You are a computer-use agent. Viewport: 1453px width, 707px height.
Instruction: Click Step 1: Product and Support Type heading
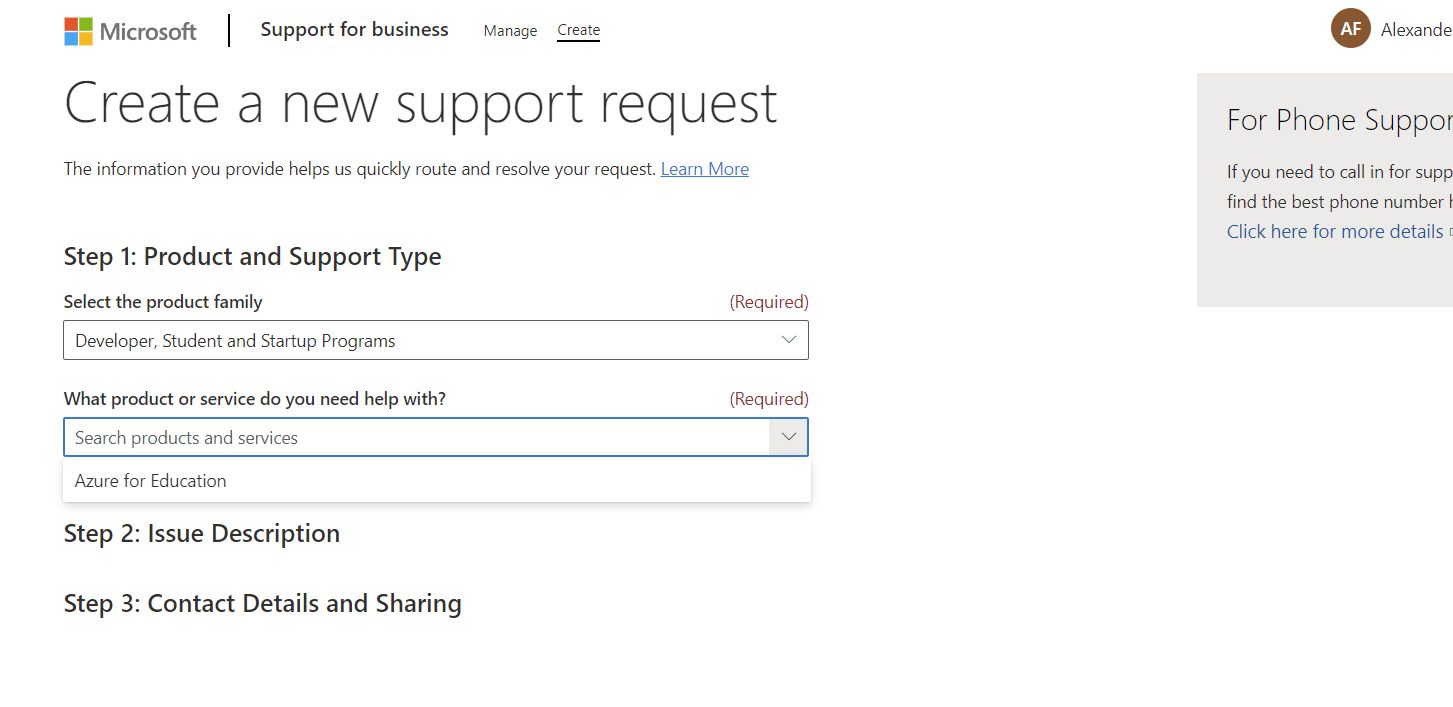point(253,257)
